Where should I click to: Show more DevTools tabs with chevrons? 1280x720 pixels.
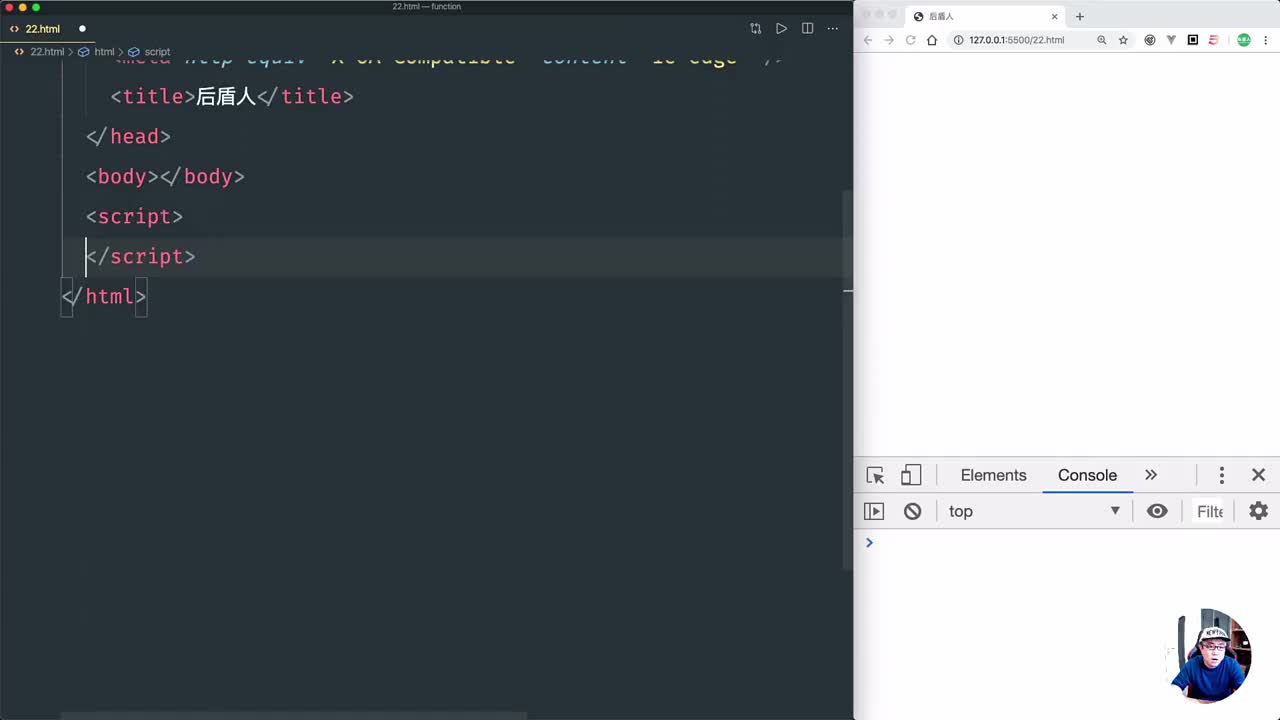pyautogui.click(x=1151, y=475)
